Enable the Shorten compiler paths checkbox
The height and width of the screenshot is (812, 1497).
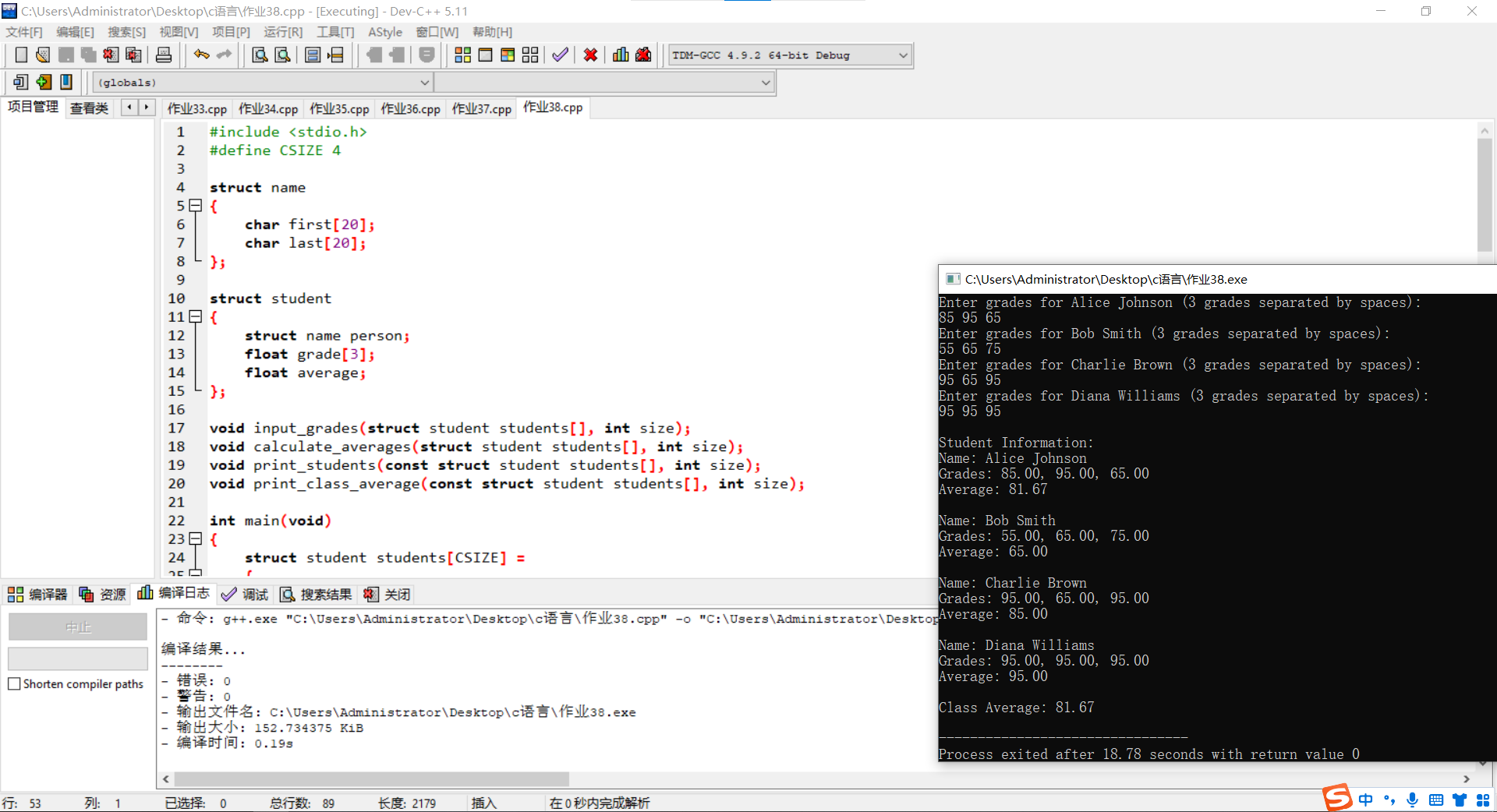[14, 684]
